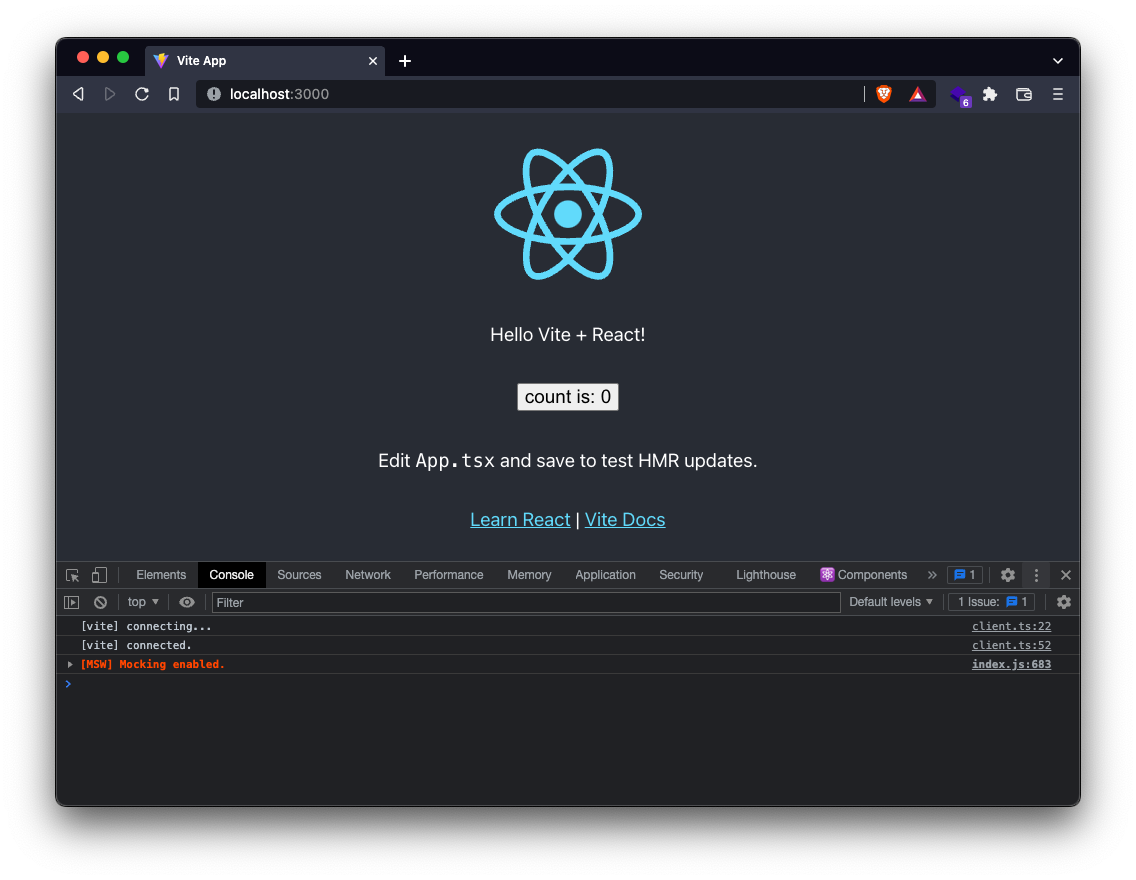Go back using the browser back arrow
Screen dimensions: 1136x880
(x=78, y=94)
